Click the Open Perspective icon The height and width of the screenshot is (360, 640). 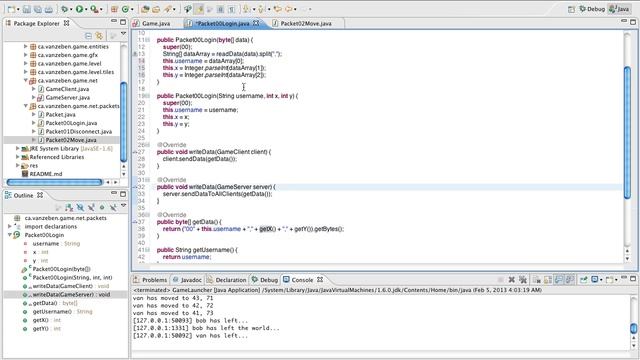(571, 9)
